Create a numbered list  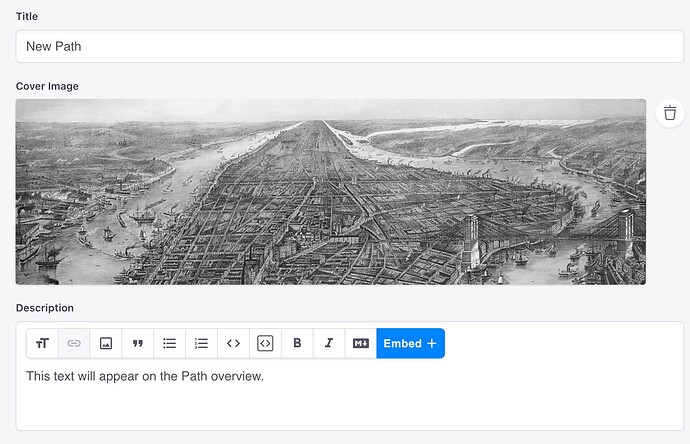click(x=202, y=343)
